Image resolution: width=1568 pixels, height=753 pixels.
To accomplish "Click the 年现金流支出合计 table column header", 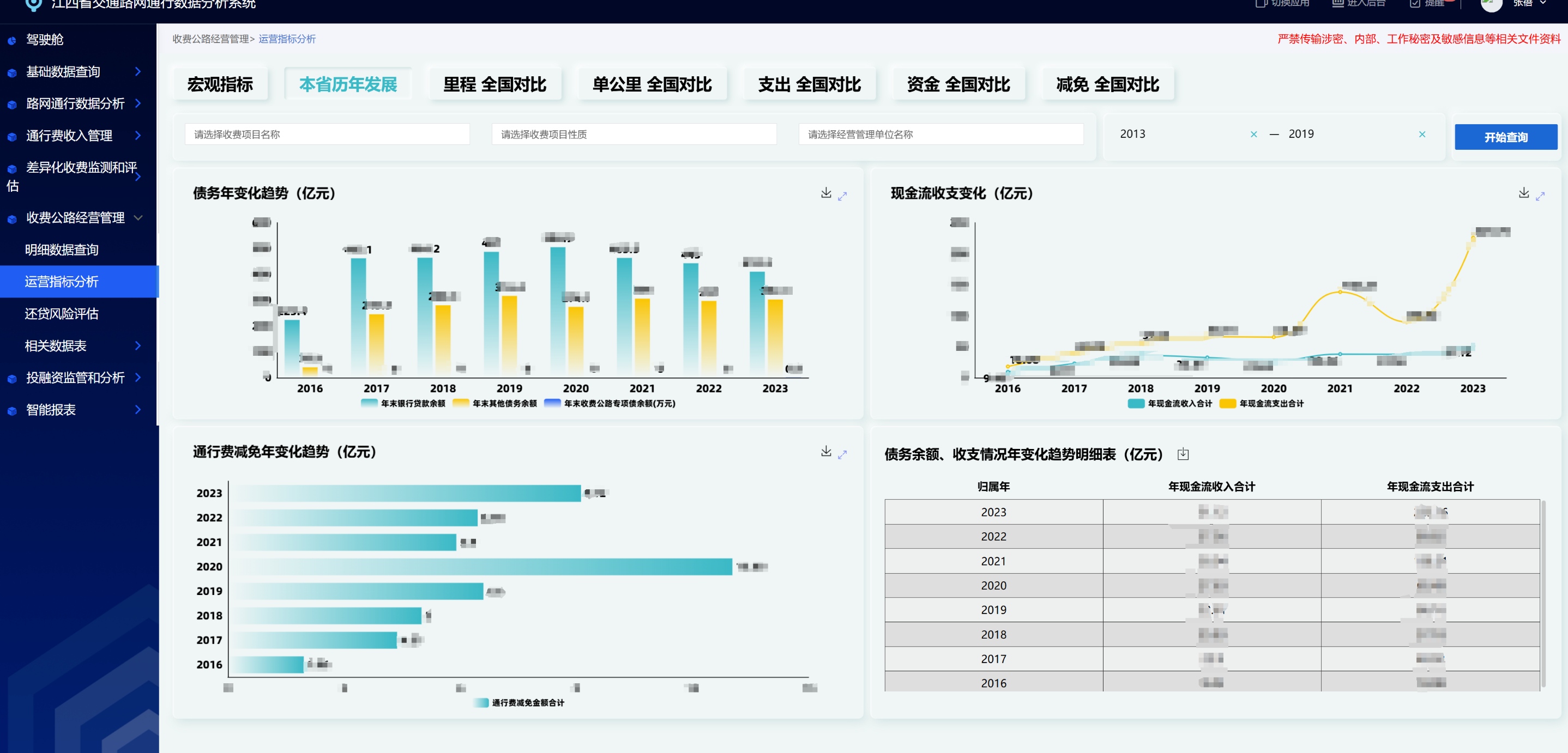I will [1430, 486].
